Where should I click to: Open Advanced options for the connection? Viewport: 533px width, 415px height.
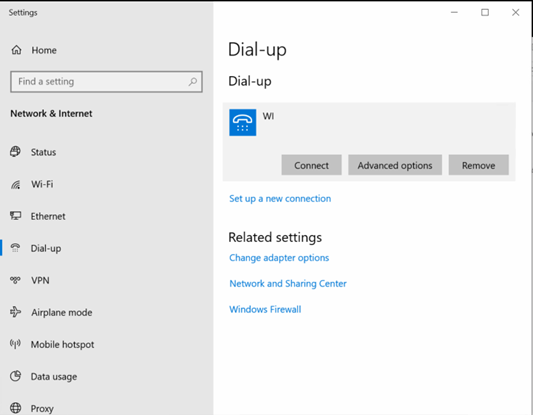395,165
